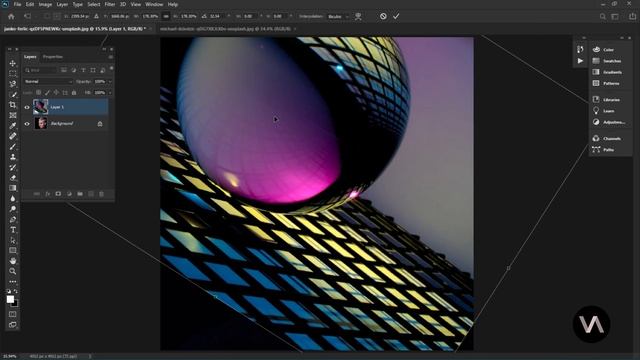640x360 pixels.
Task: Create a new group folder icon
Action: point(80,194)
